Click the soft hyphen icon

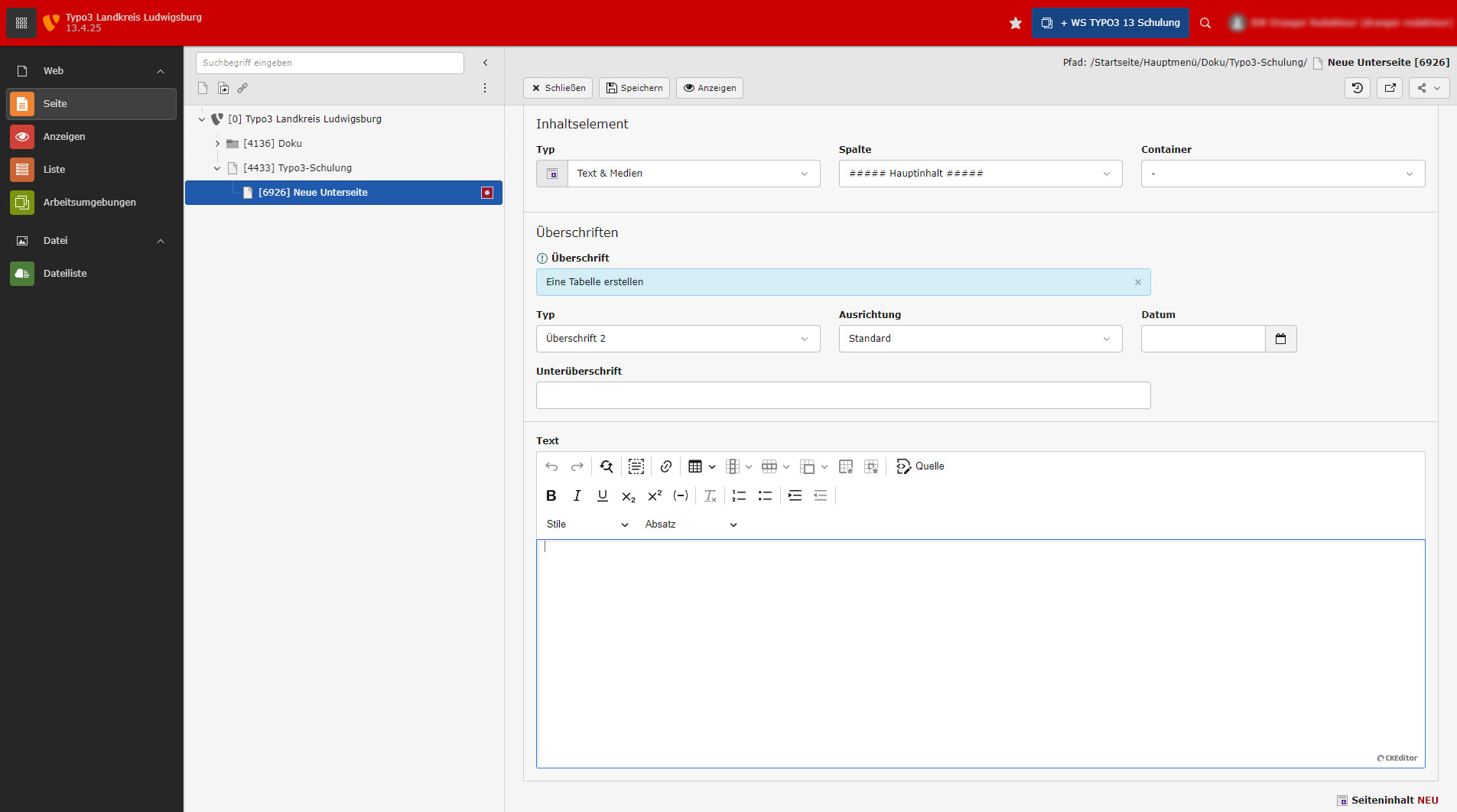point(681,496)
